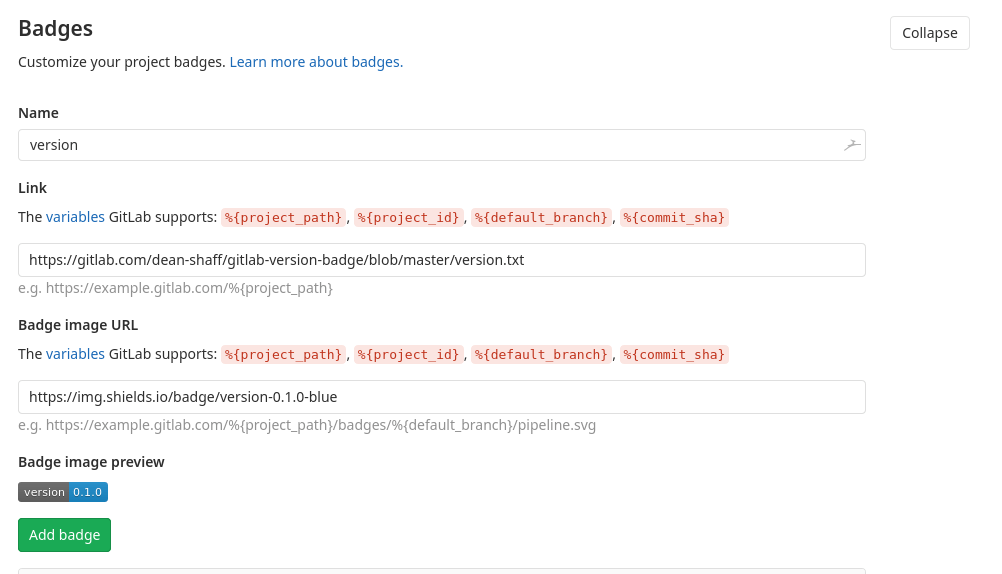Image resolution: width=1002 pixels, height=574 pixels.
Task: Open variables link under Badge image URL
Action: [x=75, y=354]
